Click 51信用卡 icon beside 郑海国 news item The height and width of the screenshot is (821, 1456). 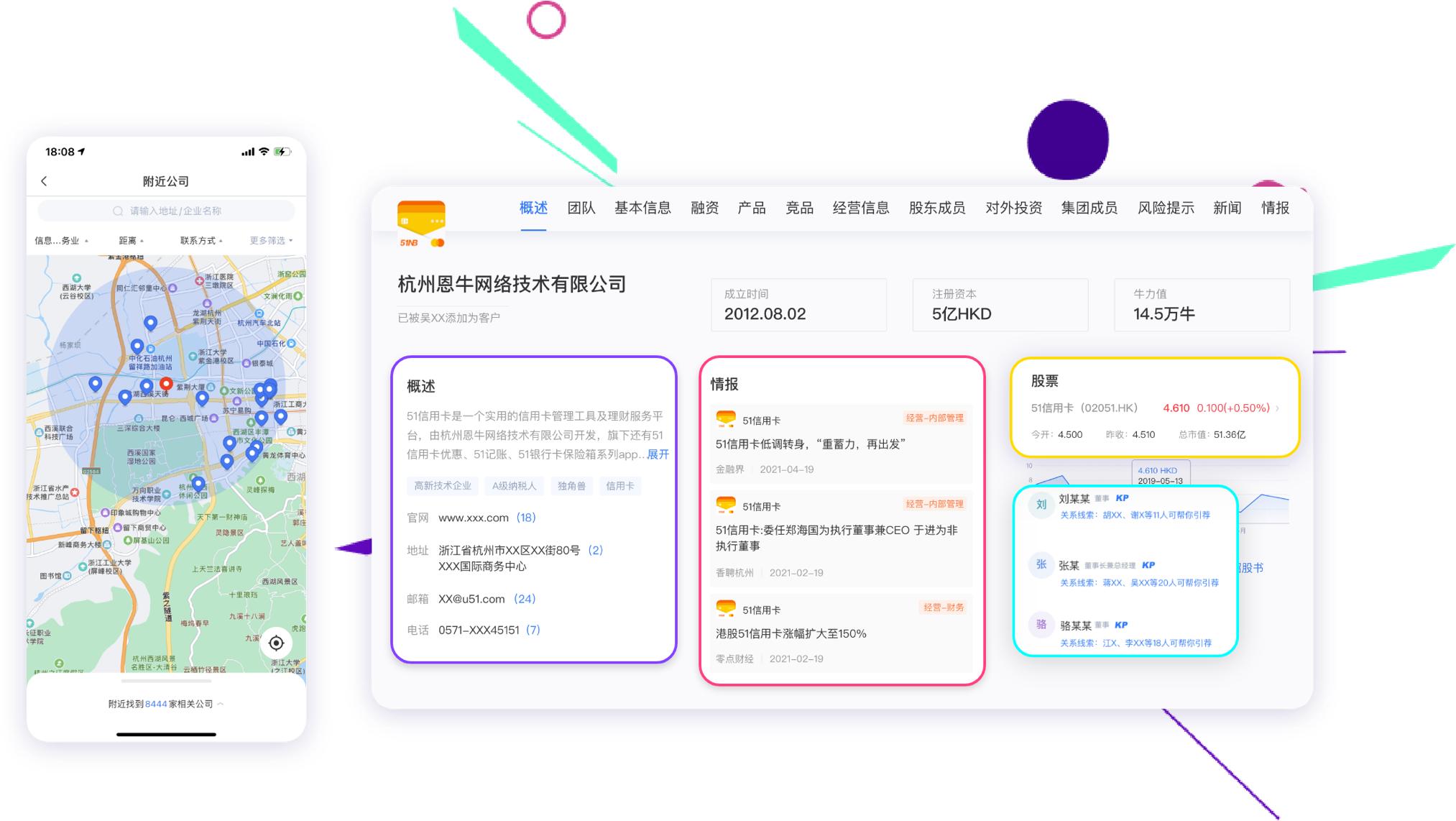726,505
